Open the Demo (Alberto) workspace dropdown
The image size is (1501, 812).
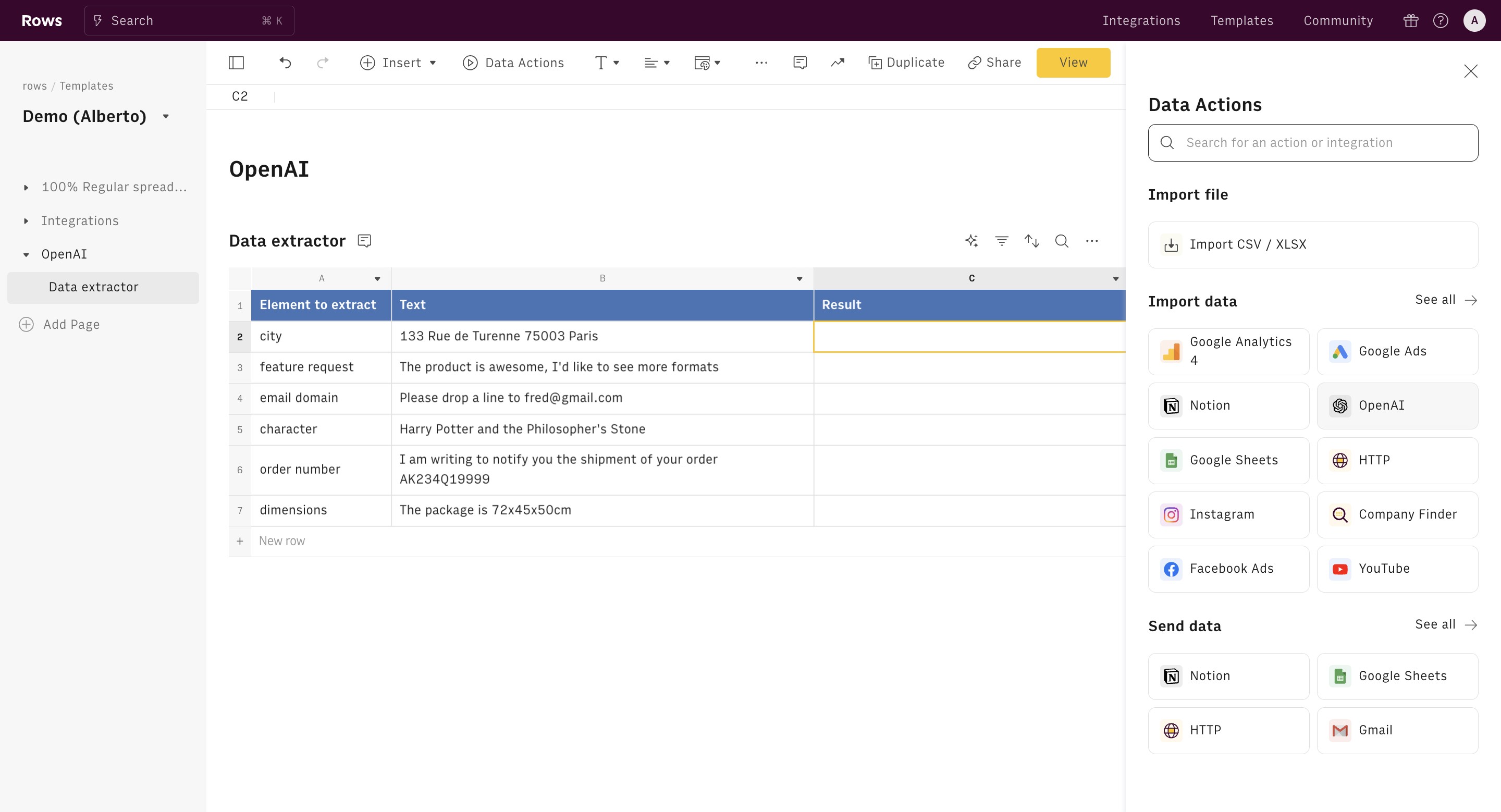(x=166, y=117)
